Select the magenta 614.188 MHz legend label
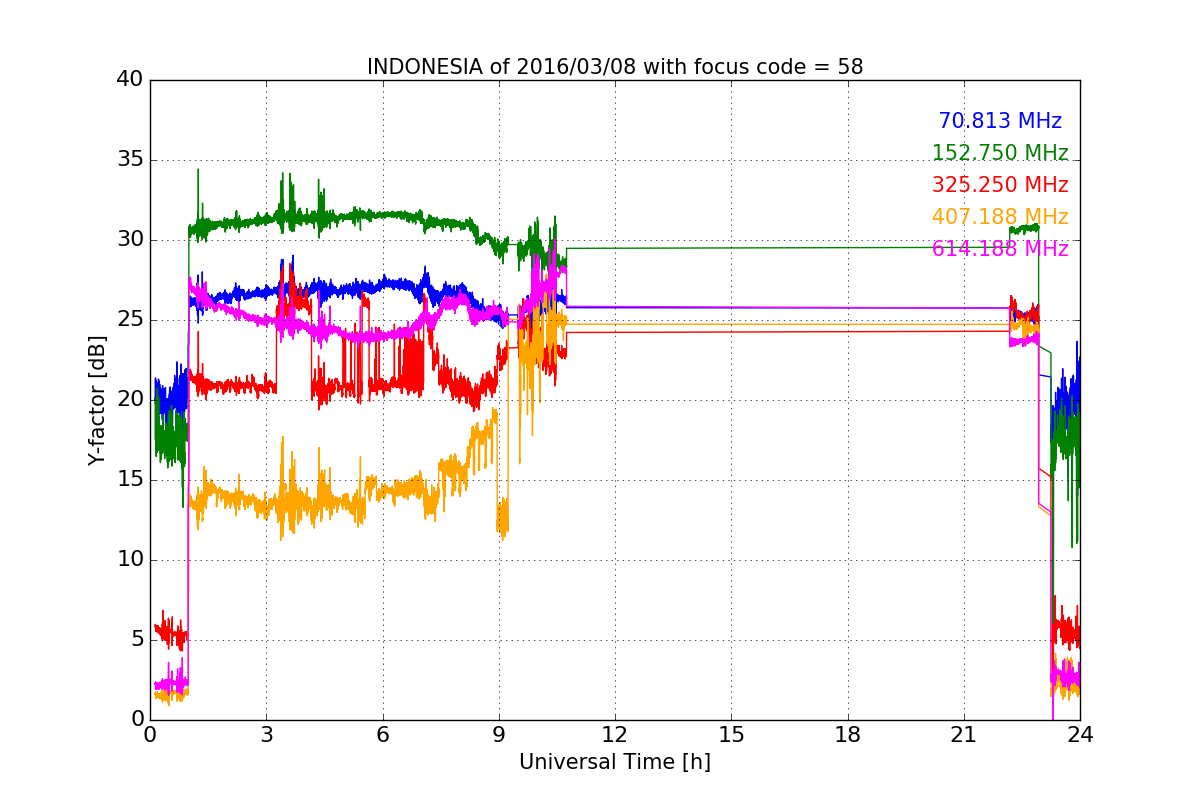Viewport: 1200px width, 800px height. coord(1000,249)
